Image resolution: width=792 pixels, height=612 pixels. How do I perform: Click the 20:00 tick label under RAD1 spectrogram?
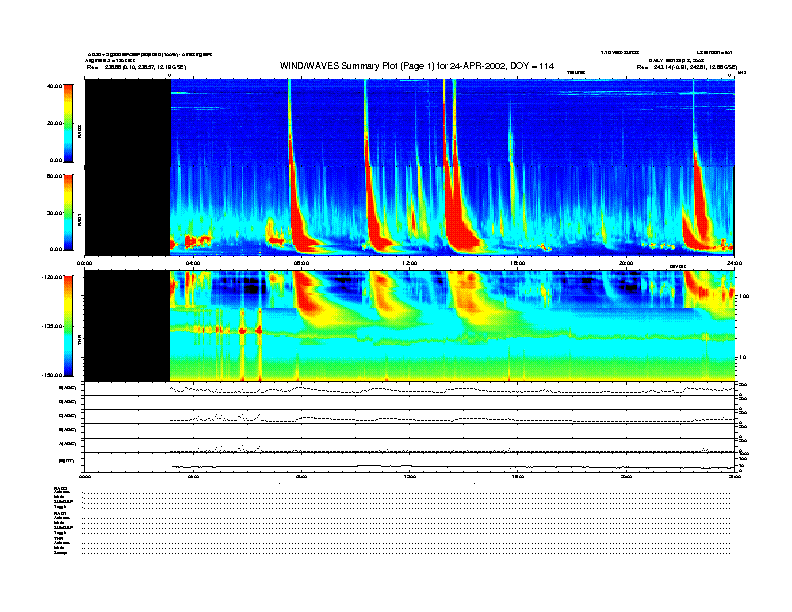coord(626,263)
